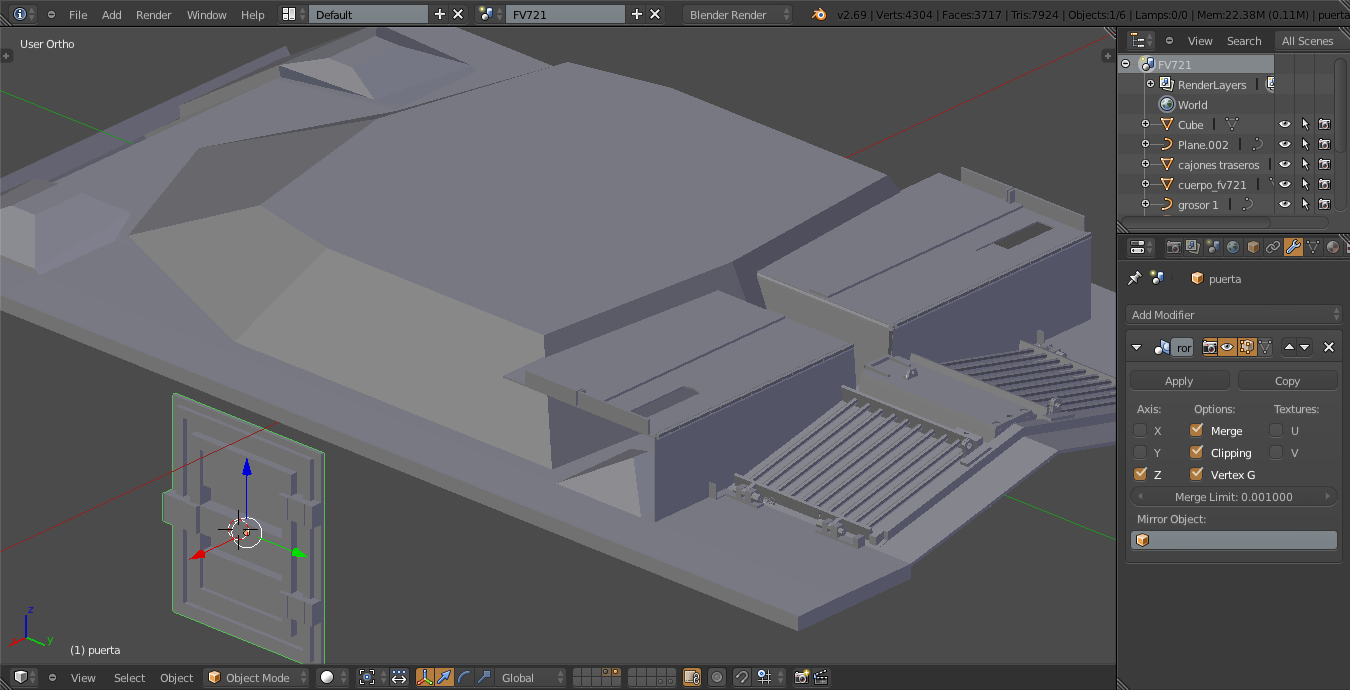
Task: Pin the properties context
Action: 1134,278
